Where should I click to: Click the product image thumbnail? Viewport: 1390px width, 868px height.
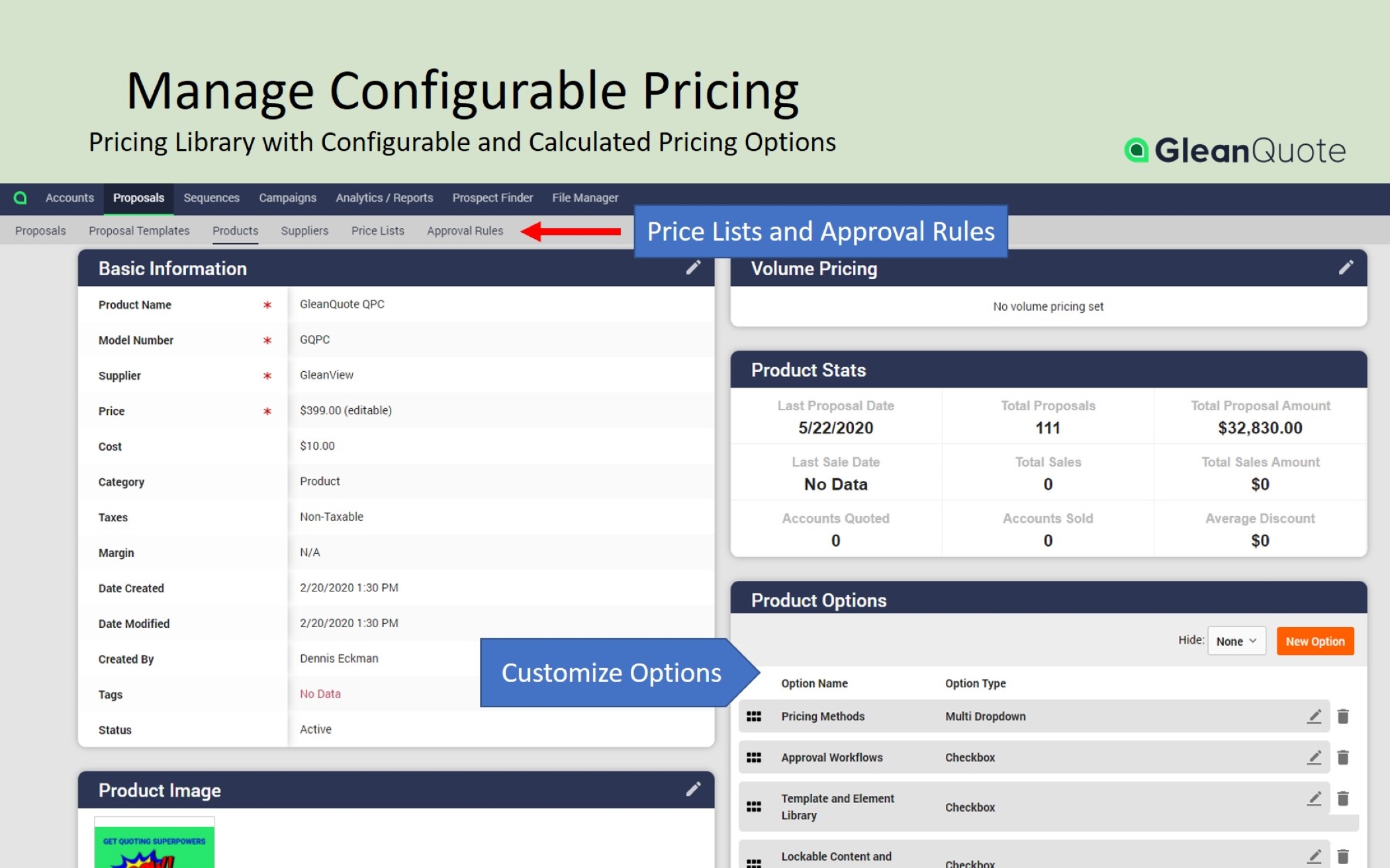pos(154,847)
